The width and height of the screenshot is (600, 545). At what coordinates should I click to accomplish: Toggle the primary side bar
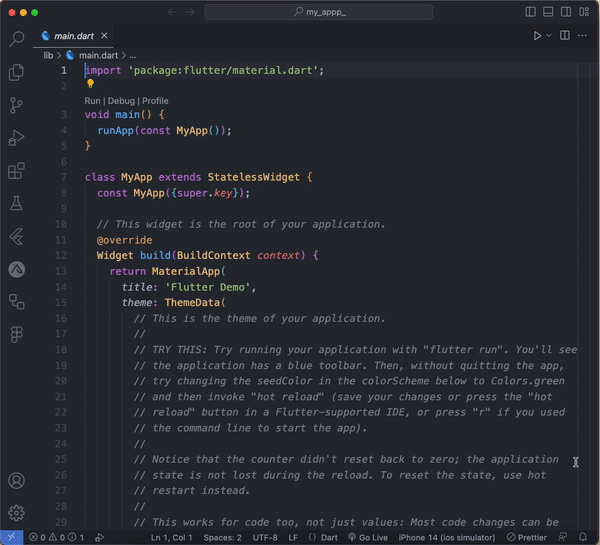pos(530,12)
